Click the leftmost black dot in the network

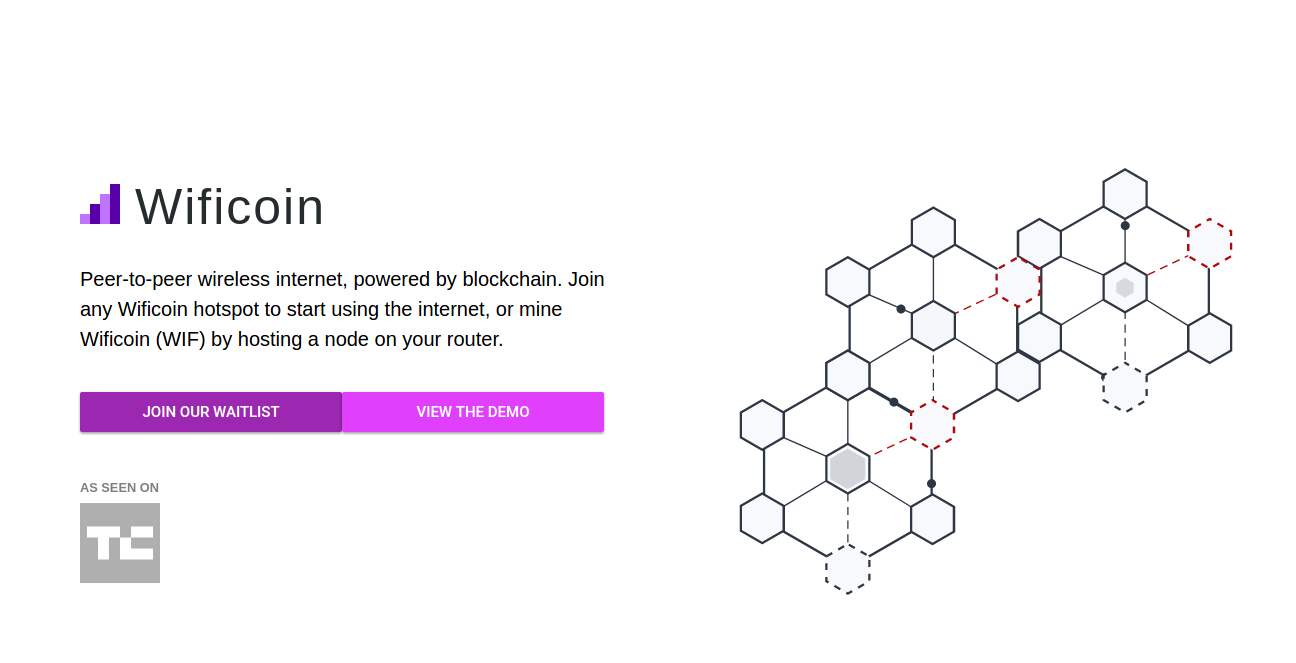click(894, 402)
